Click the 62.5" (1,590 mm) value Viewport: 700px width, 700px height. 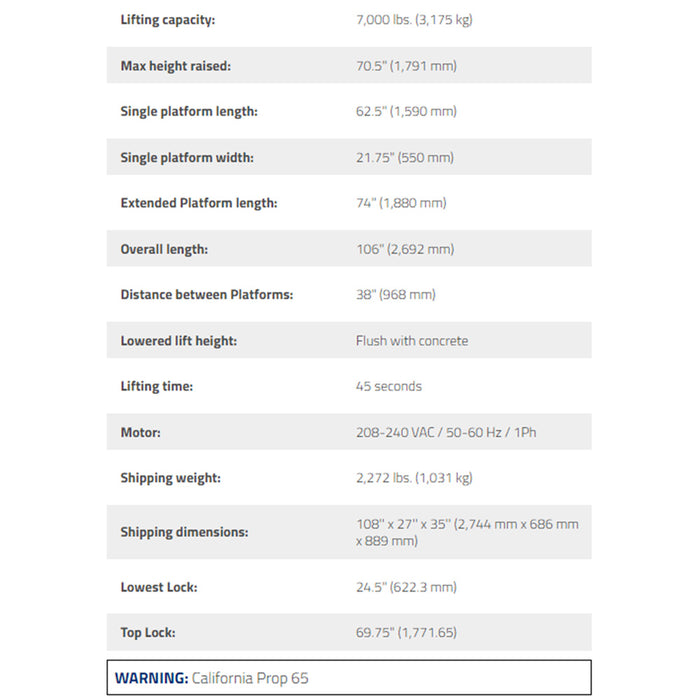pos(406,111)
